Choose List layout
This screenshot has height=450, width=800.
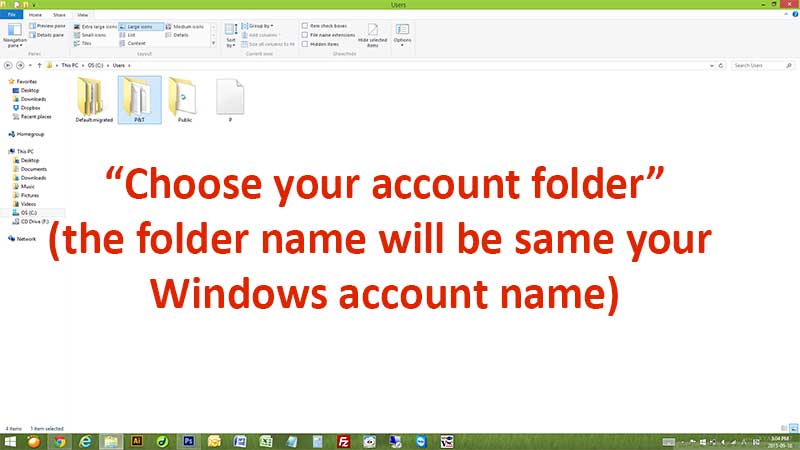click(128, 35)
